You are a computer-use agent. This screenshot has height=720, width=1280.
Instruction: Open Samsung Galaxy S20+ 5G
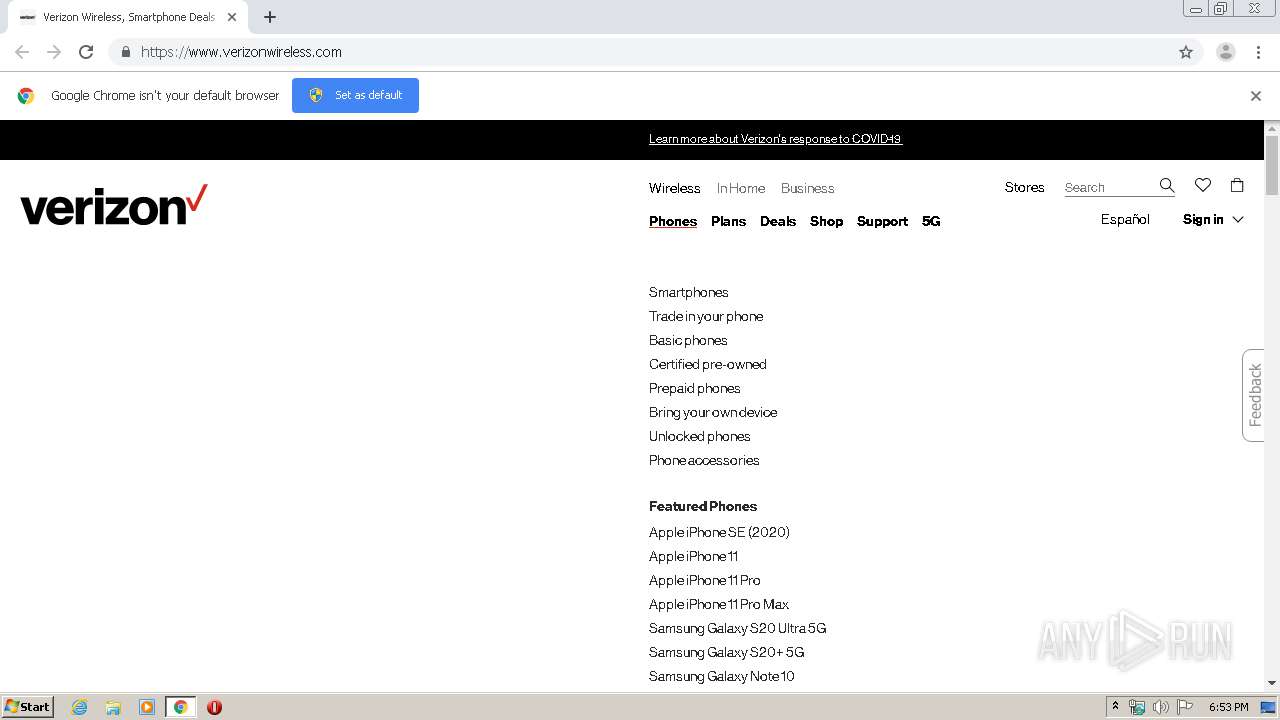[727, 652]
